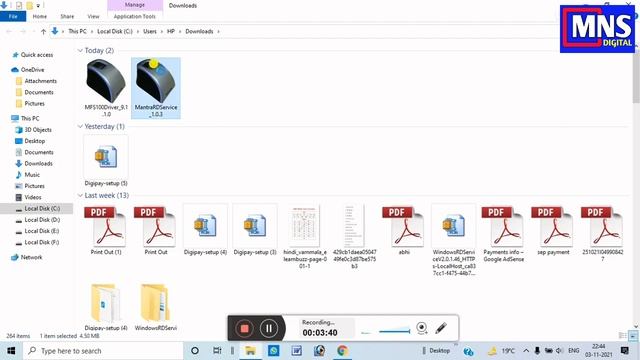Stop the screen recording
Image resolution: width=640 pixels, height=360 pixels.
(x=244, y=328)
